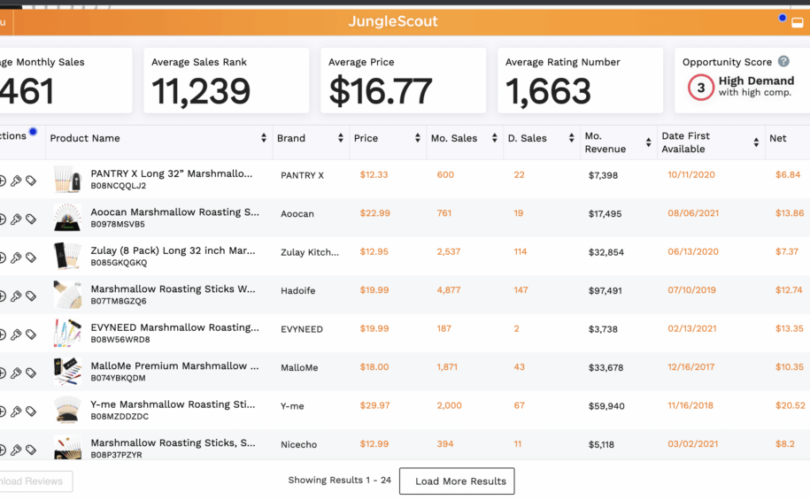This screenshot has width=810, height=500.
Task: Click the High Demand label
Action: point(756,81)
